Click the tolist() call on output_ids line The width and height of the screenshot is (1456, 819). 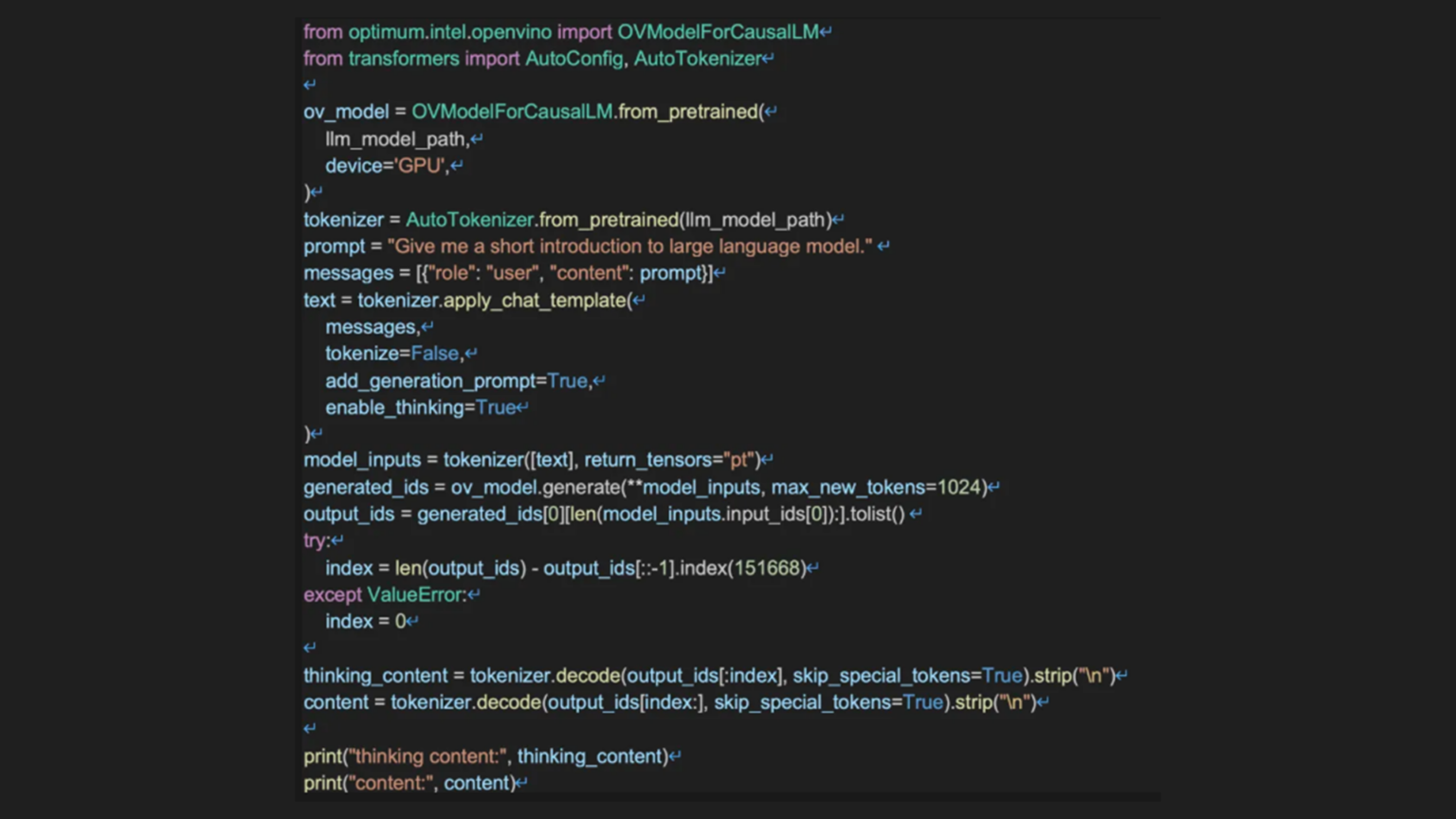(877, 515)
